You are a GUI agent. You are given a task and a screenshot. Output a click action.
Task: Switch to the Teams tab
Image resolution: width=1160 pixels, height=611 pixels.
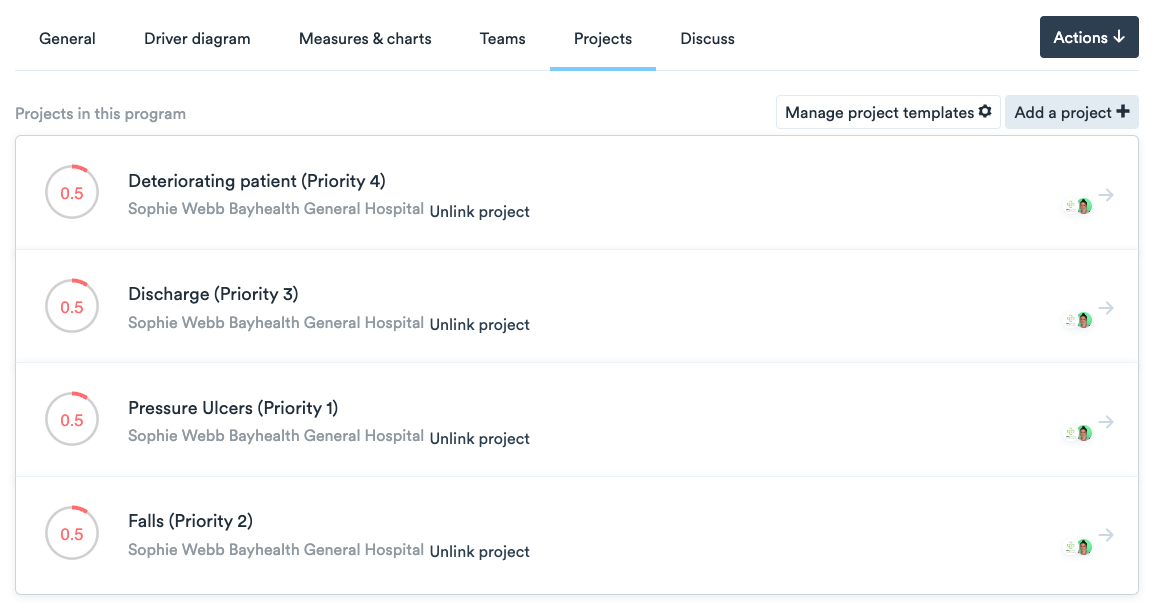[502, 38]
